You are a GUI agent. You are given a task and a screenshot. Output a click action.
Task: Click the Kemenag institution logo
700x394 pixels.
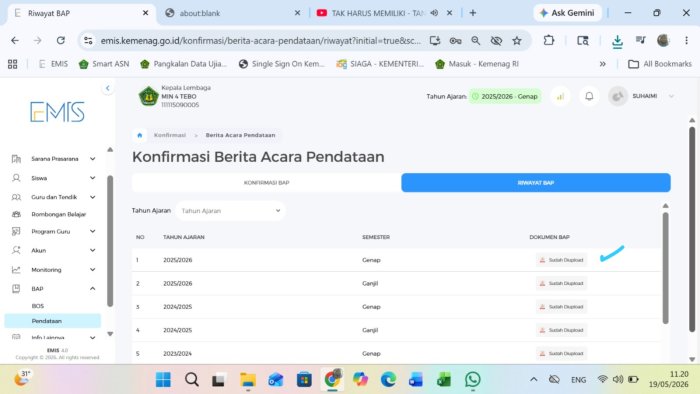(149, 96)
